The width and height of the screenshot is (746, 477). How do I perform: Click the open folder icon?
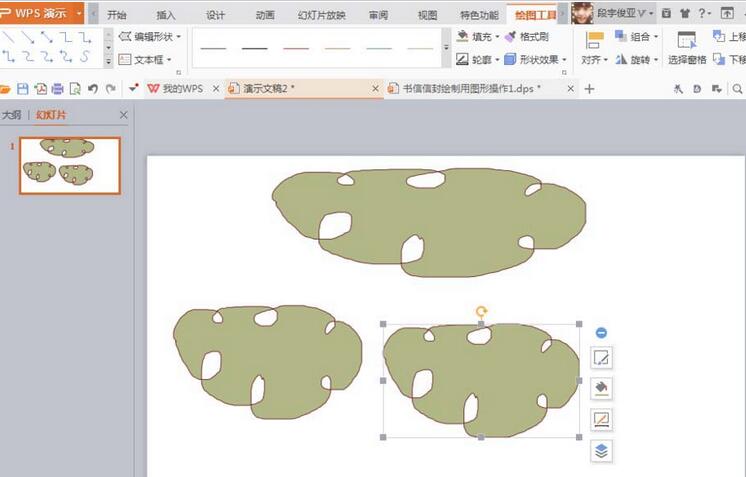point(5,89)
